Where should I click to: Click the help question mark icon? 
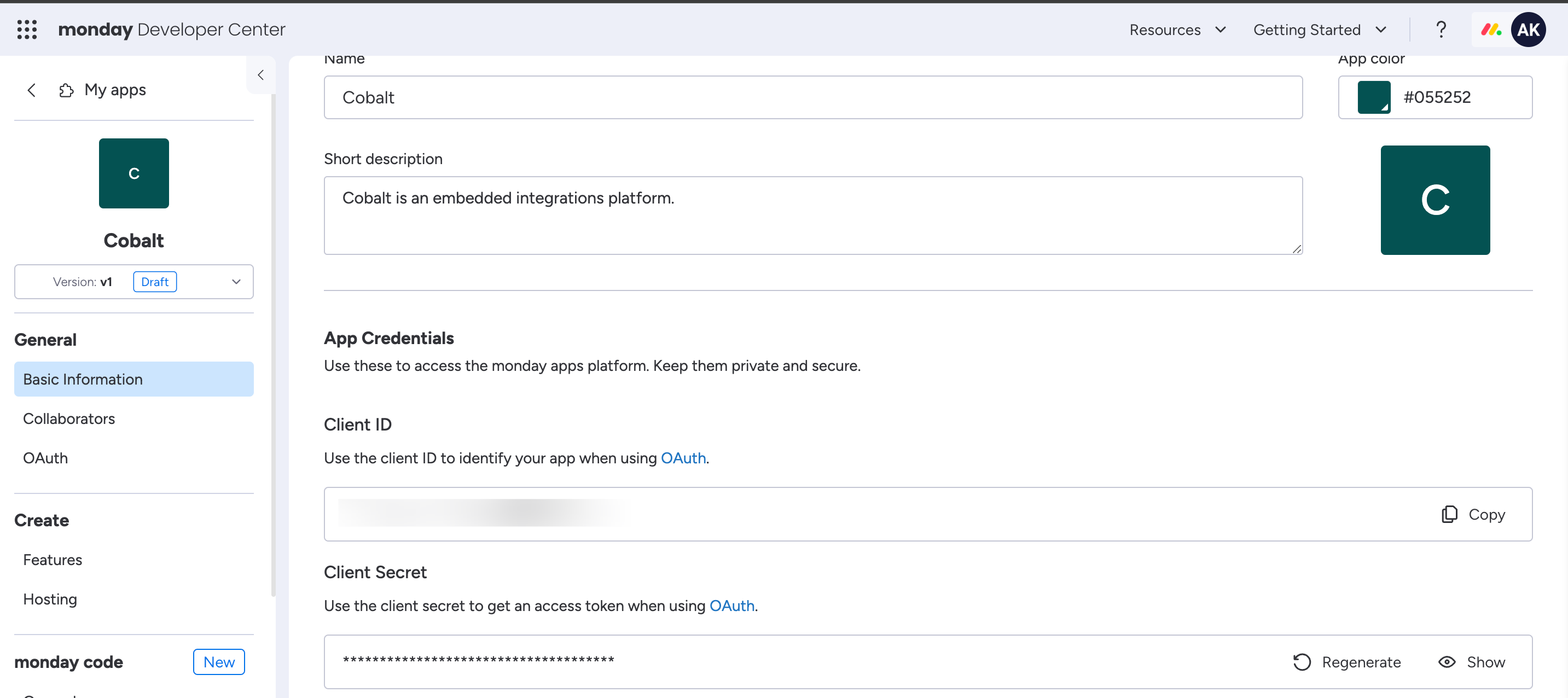click(x=1440, y=29)
